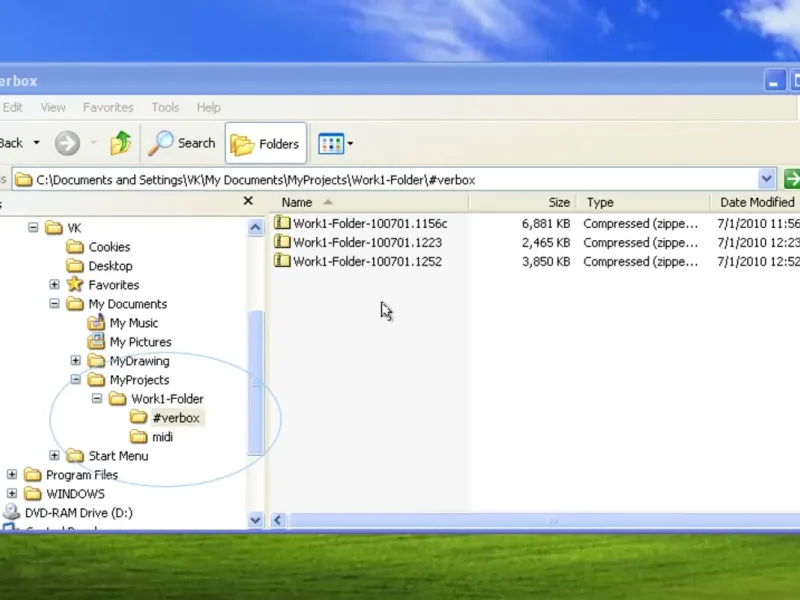Open the Favorites menu
800x600 pixels.
(108, 107)
